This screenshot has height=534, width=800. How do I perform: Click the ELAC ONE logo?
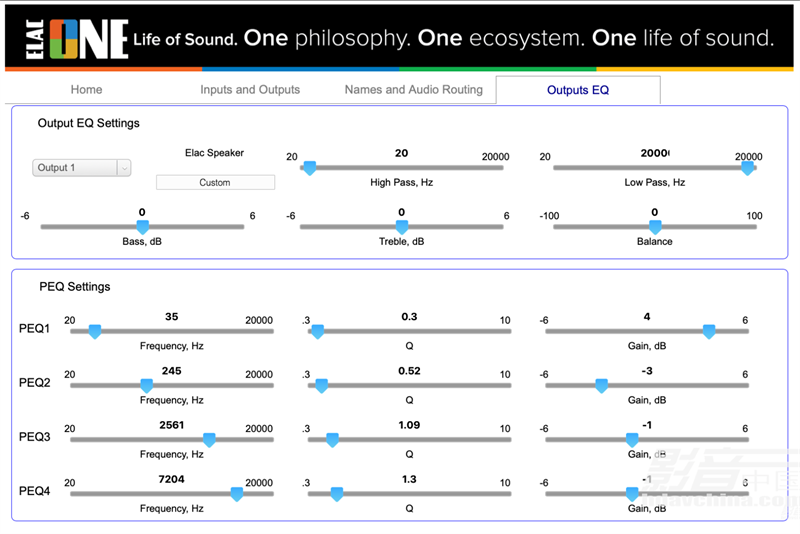coord(77,39)
